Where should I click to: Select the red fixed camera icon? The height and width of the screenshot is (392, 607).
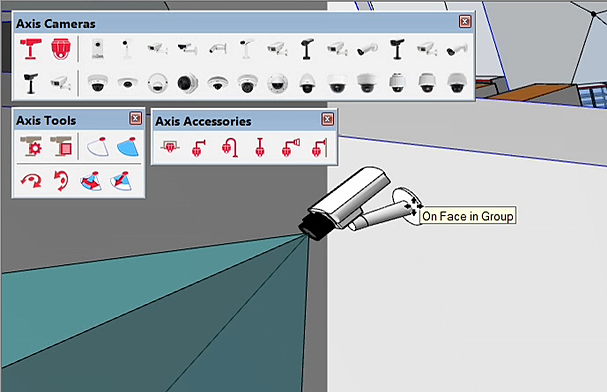pos(31,49)
